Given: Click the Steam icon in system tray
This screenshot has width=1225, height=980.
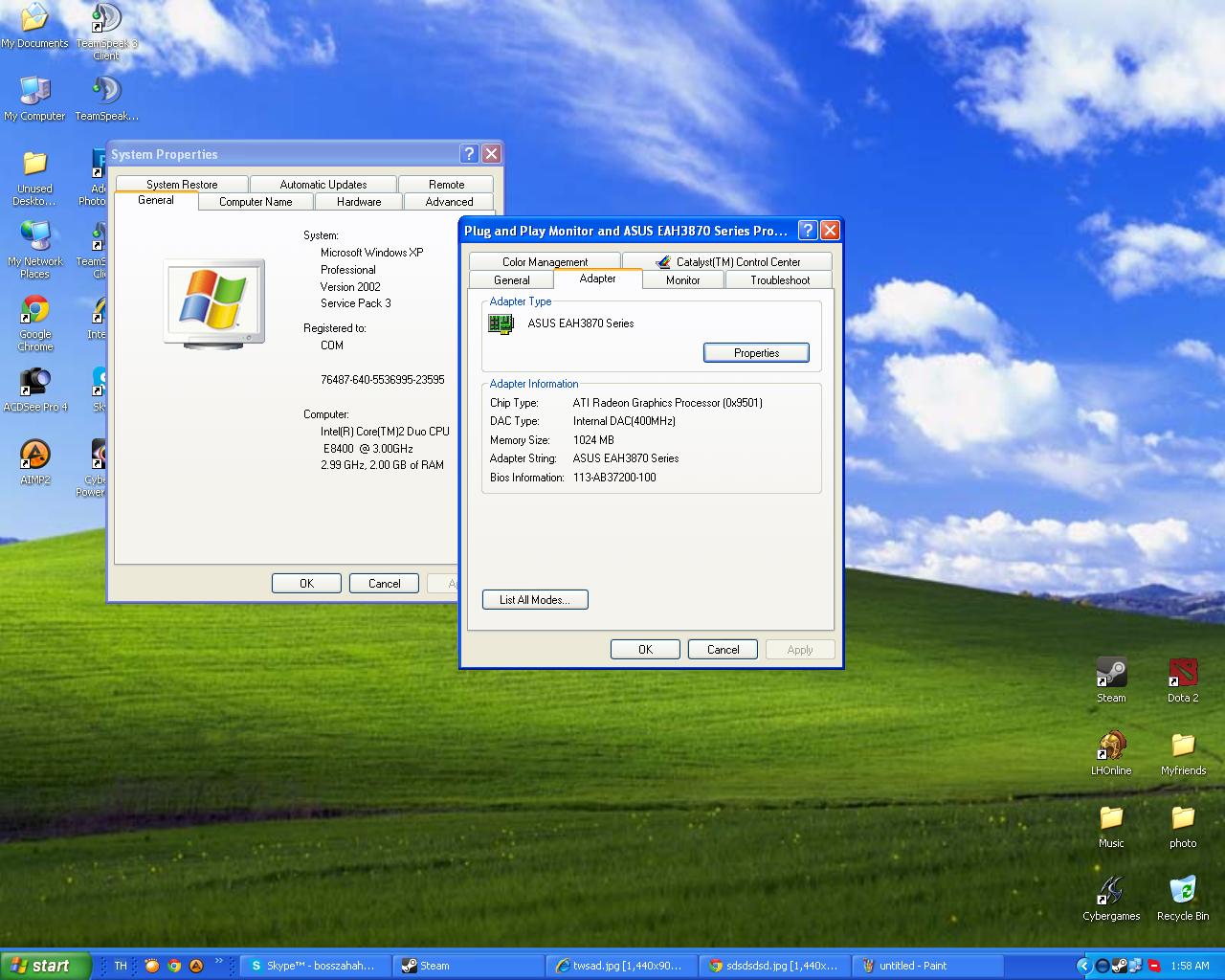Looking at the screenshot, I should pos(1119,966).
